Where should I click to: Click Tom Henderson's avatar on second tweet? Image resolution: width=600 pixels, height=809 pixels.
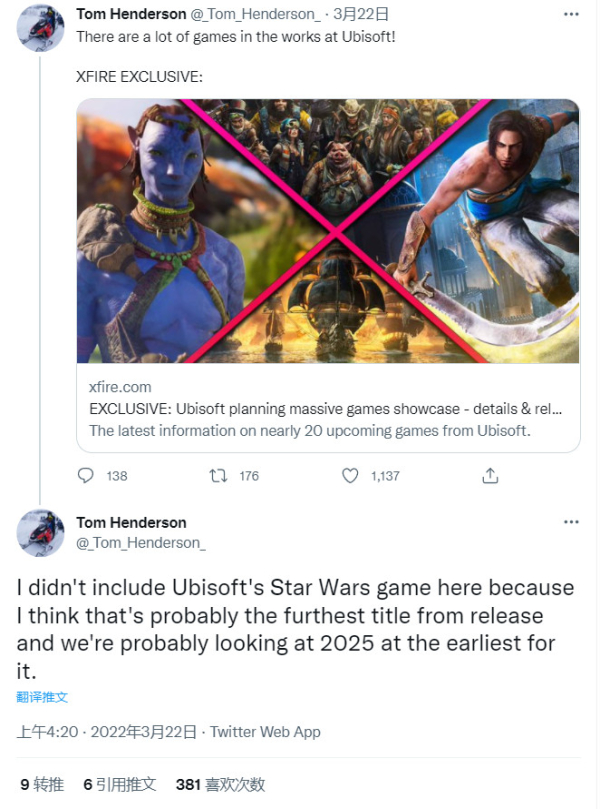(x=41, y=533)
